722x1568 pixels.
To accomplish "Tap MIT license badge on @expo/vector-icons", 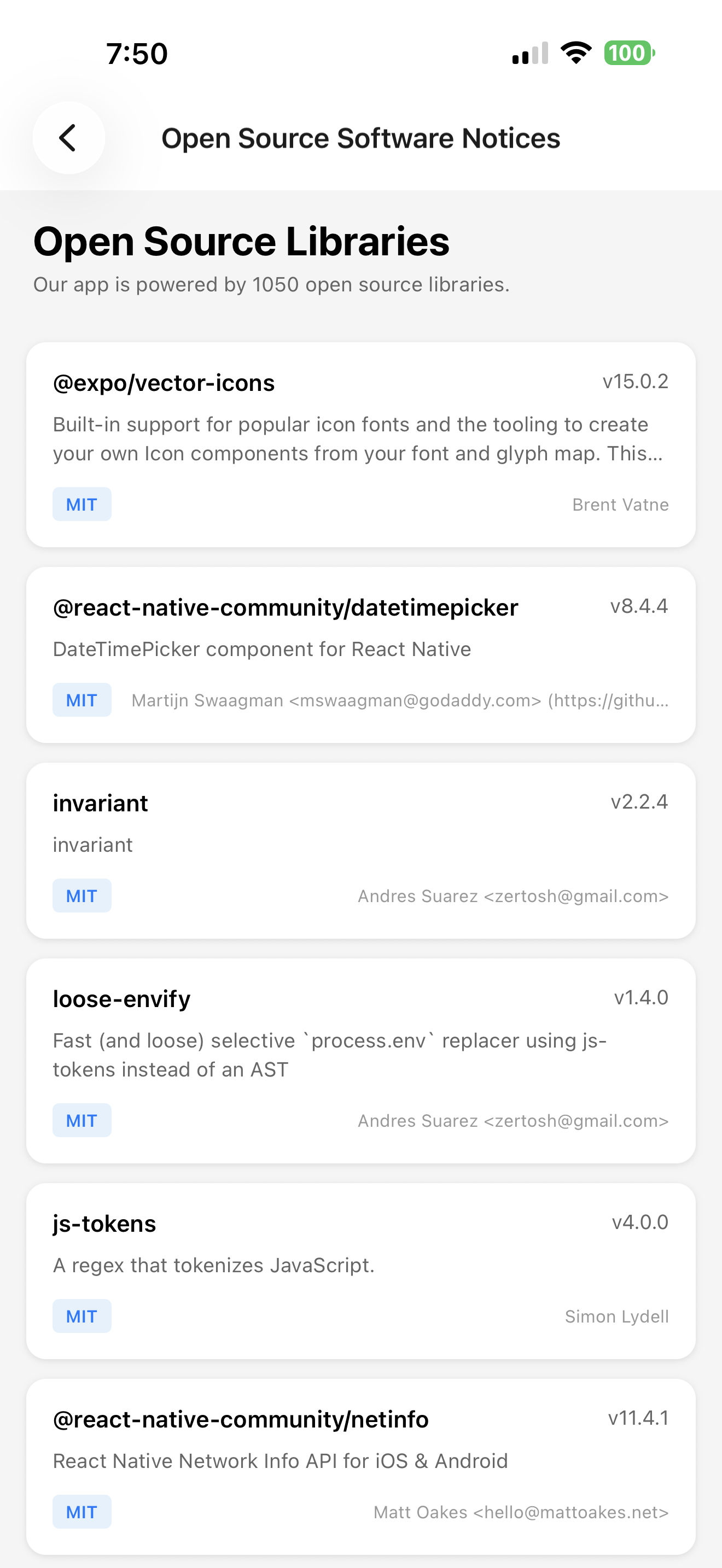I will pyautogui.click(x=81, y=505).
